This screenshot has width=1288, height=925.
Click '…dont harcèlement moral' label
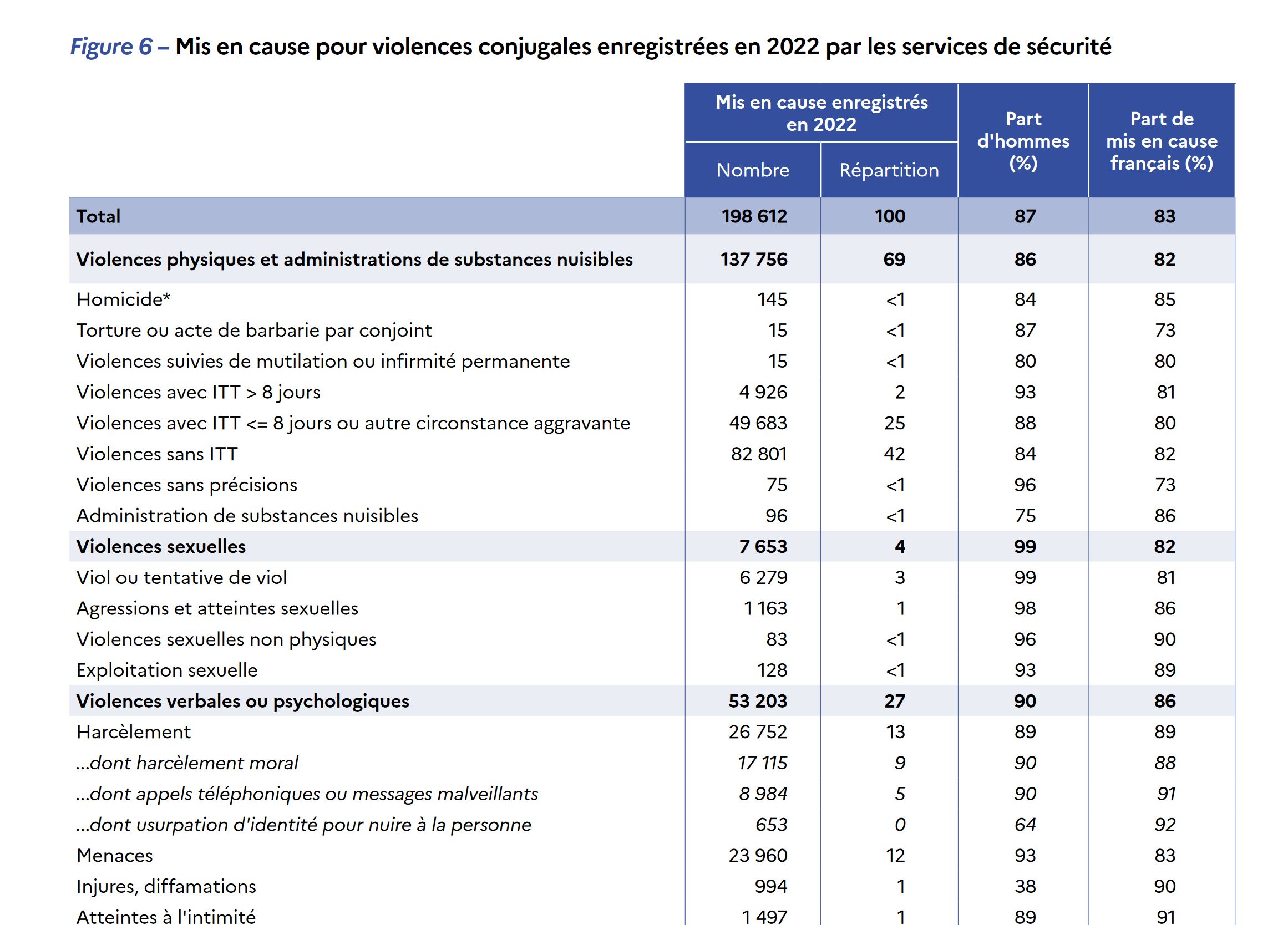(x=187, y=763)
